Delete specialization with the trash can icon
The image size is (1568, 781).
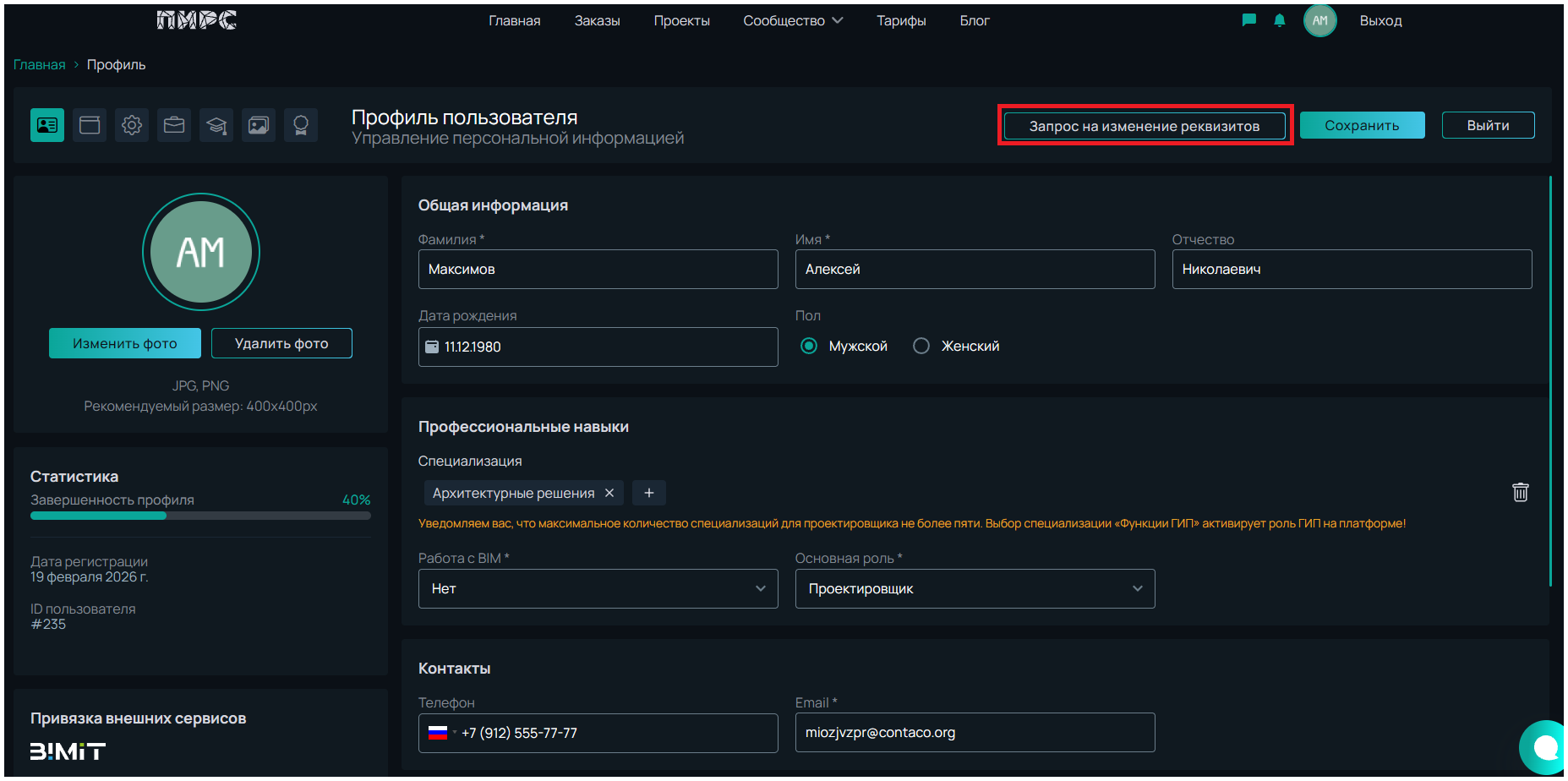click(x=1520, y=492)
